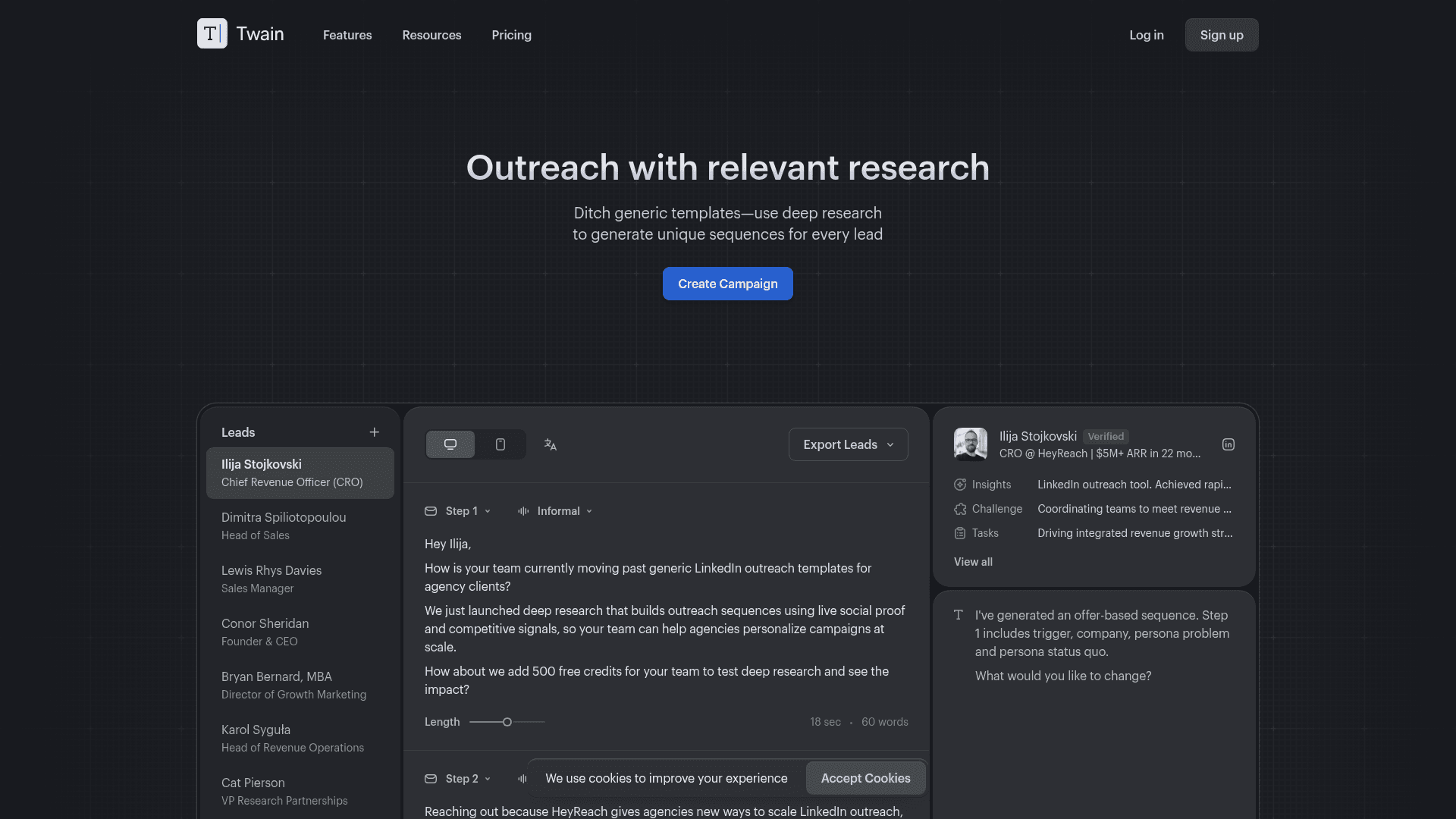
Task: Adjust the Length slider handle
Action: tap(507, 722)
